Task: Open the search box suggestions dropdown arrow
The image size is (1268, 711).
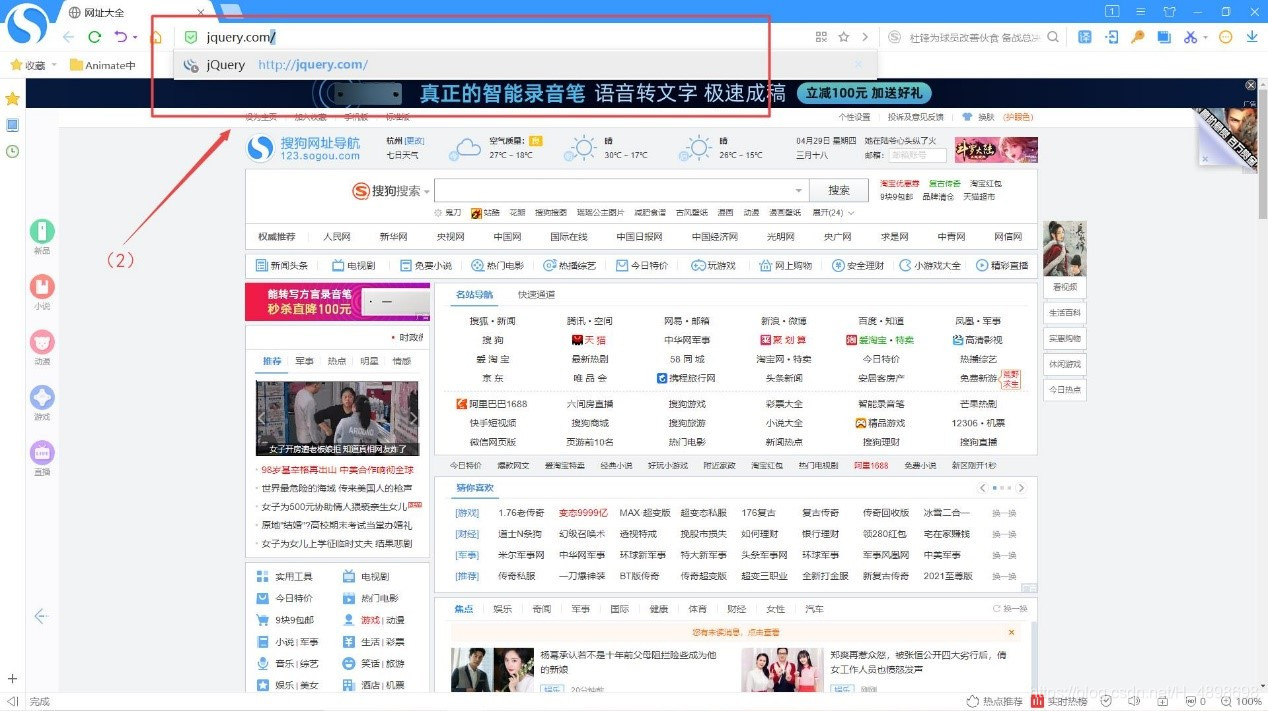Action: 799,190
